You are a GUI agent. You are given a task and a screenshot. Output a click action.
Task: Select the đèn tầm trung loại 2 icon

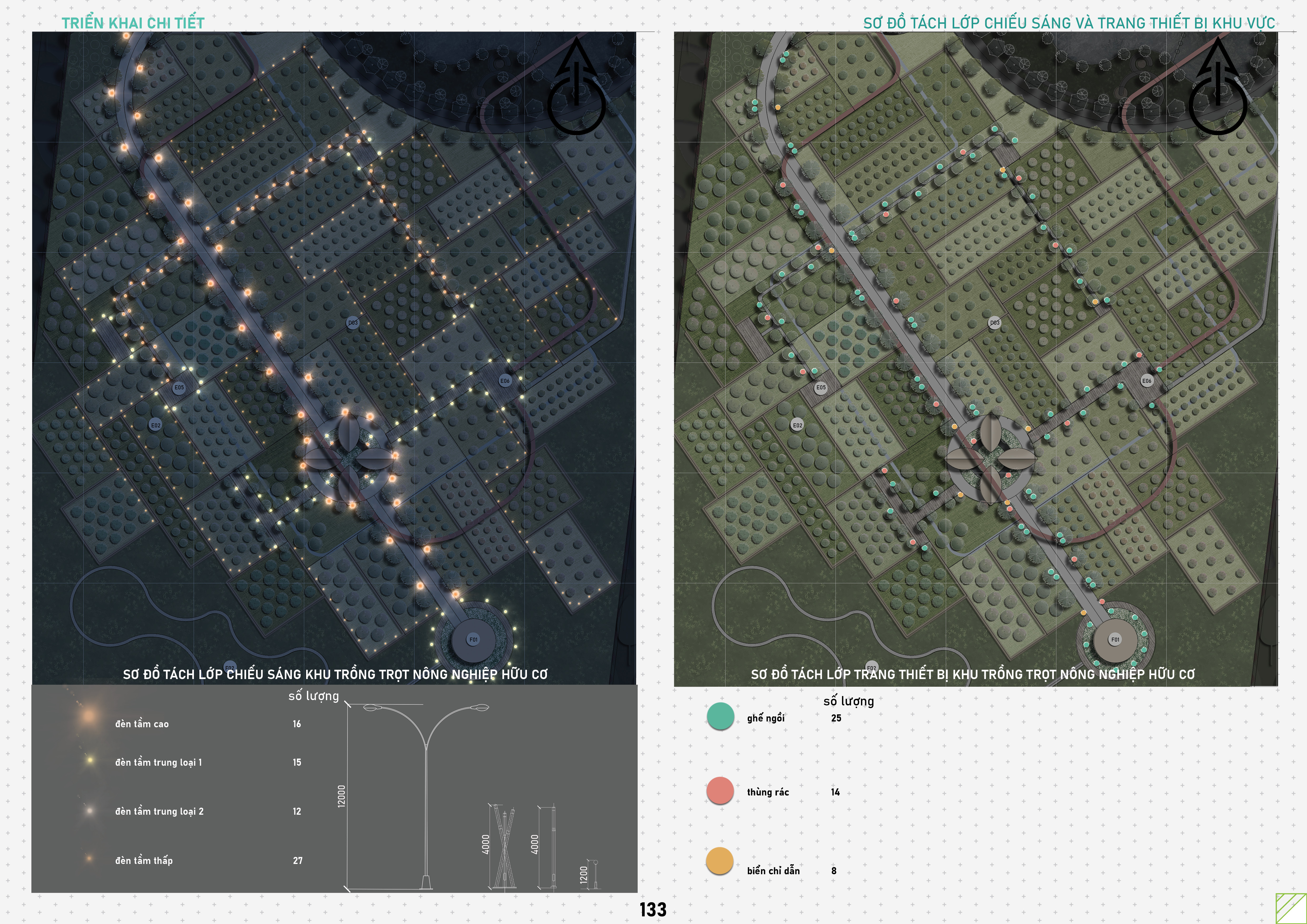click(x=89, y=810)
